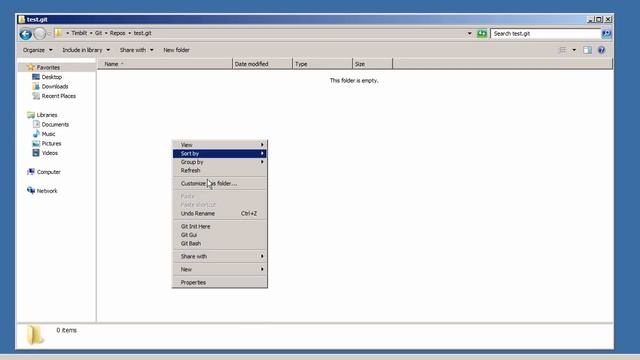
Task: Click the Forward navigation arrow
Action: pyautogui.click(x=40, y=34)
